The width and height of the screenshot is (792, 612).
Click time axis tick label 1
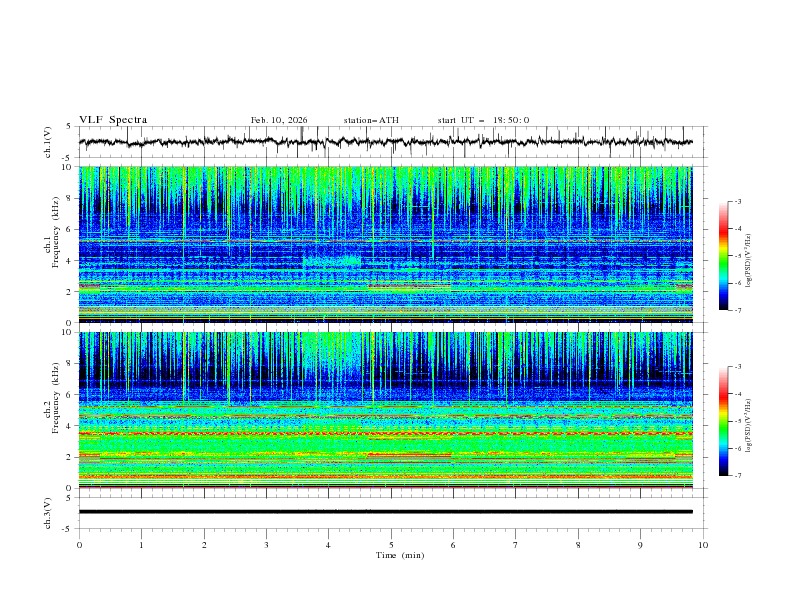point(141,545)
